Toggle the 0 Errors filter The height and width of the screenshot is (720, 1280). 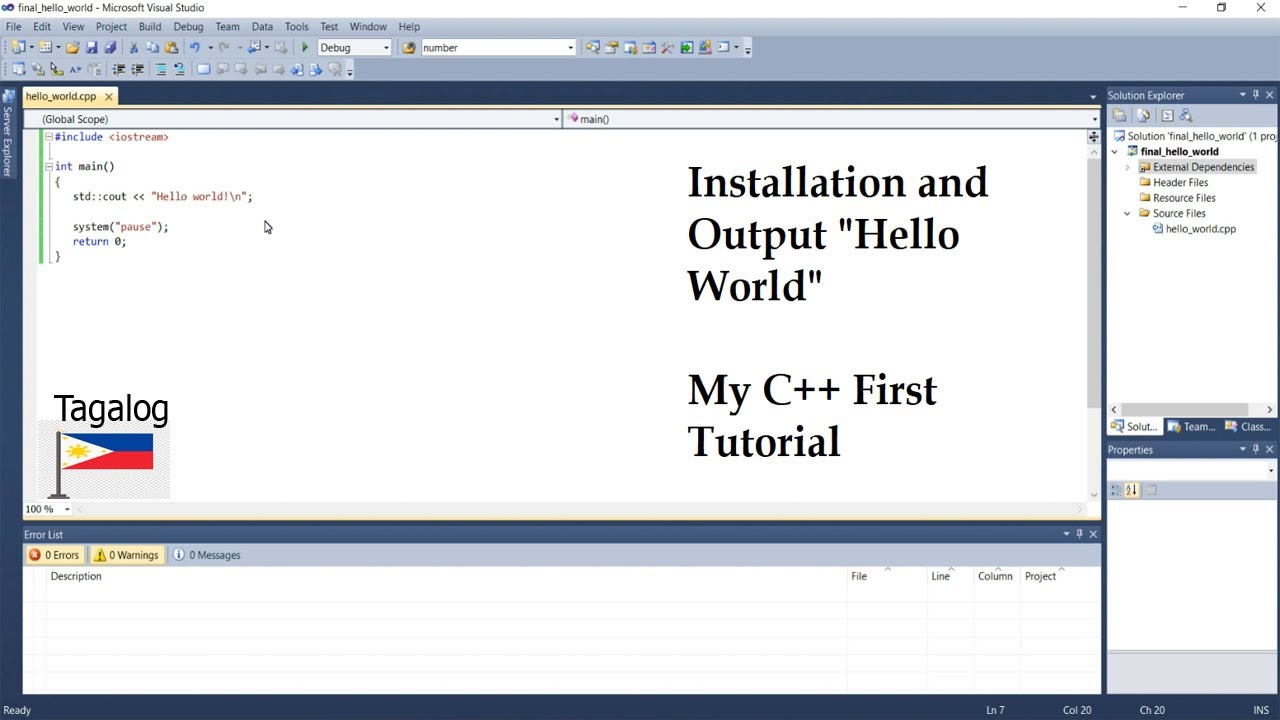coord(54,555)
